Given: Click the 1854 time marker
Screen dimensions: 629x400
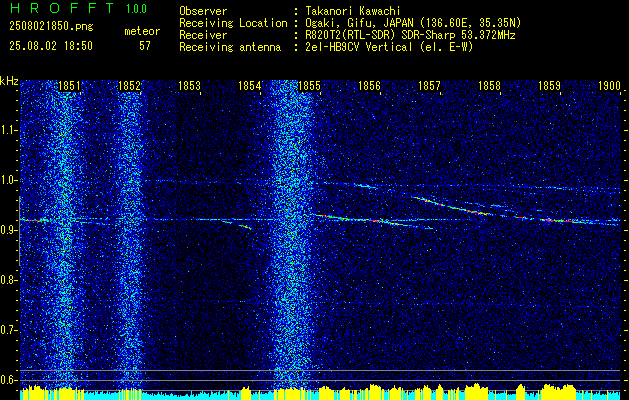Looking at the screenshot, I should [x=250, y=86].
